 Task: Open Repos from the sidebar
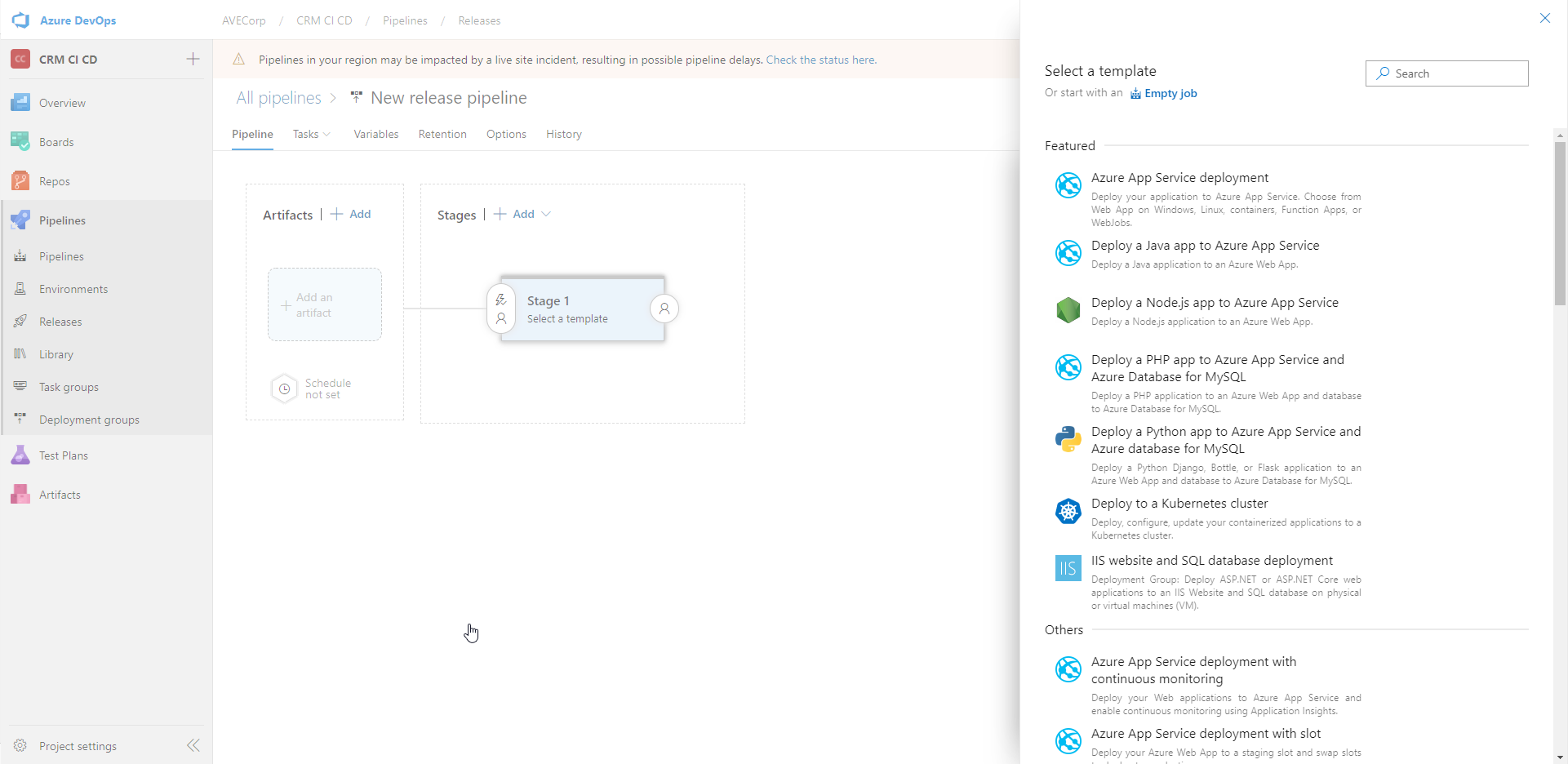pos(55,180)
